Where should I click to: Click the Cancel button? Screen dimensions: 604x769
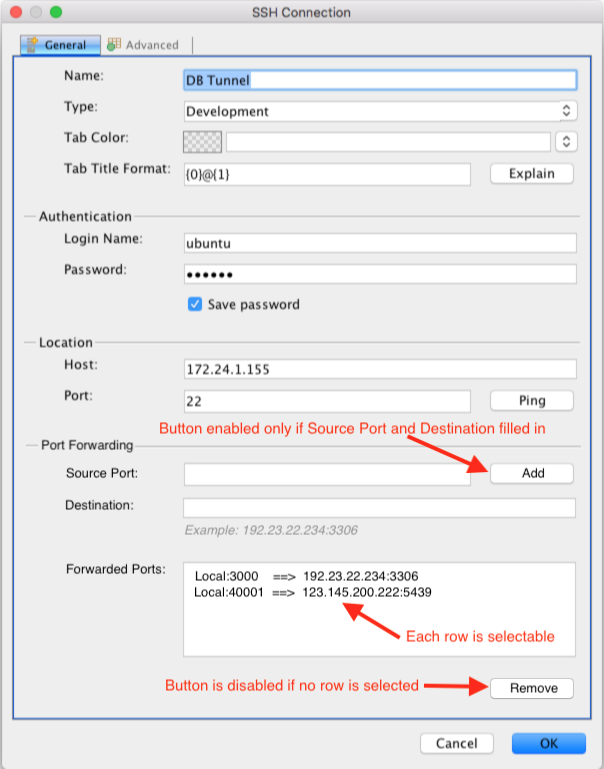pyautogui.click(x=456, y=743)
